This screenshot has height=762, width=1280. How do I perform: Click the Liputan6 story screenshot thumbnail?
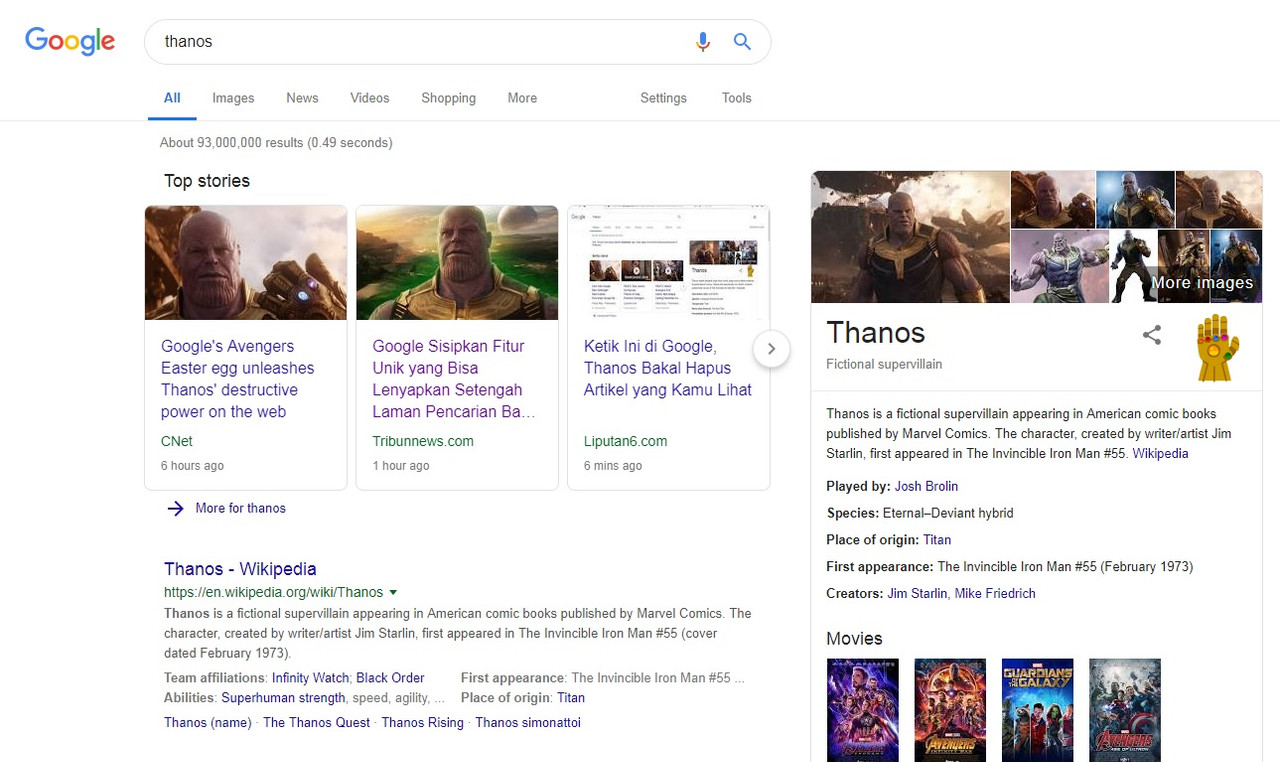(x=669, y=263)
